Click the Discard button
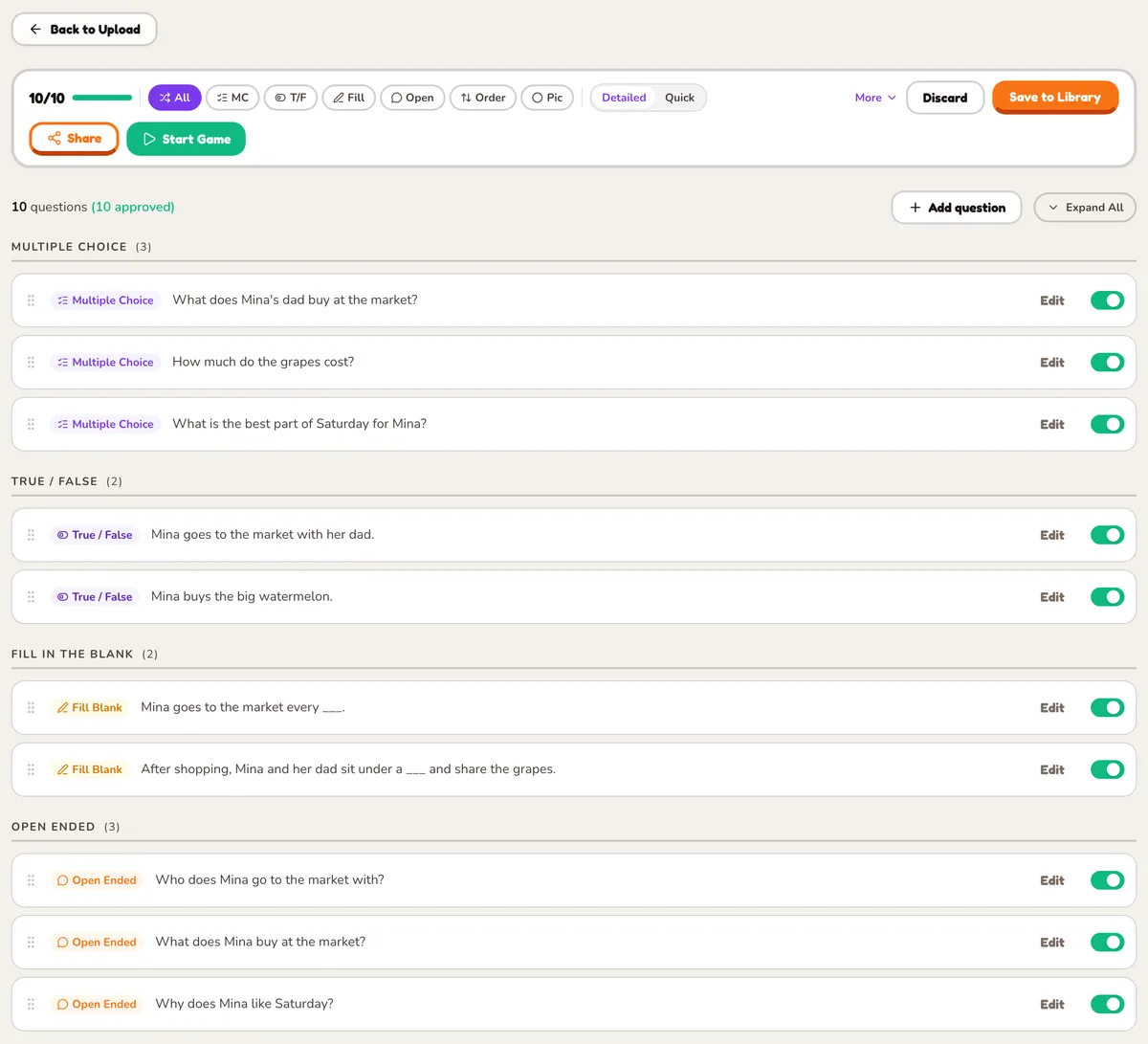 [945, 98]
